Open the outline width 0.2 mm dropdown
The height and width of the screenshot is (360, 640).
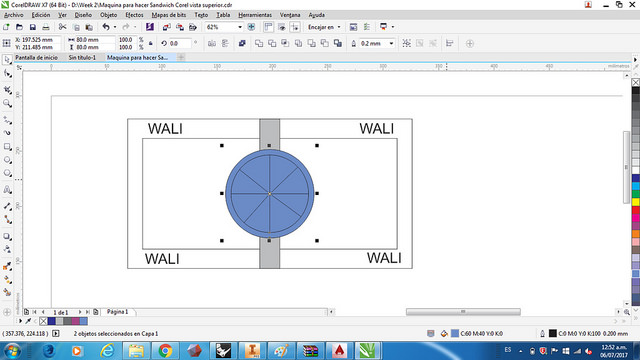click(x=391, y=43)
